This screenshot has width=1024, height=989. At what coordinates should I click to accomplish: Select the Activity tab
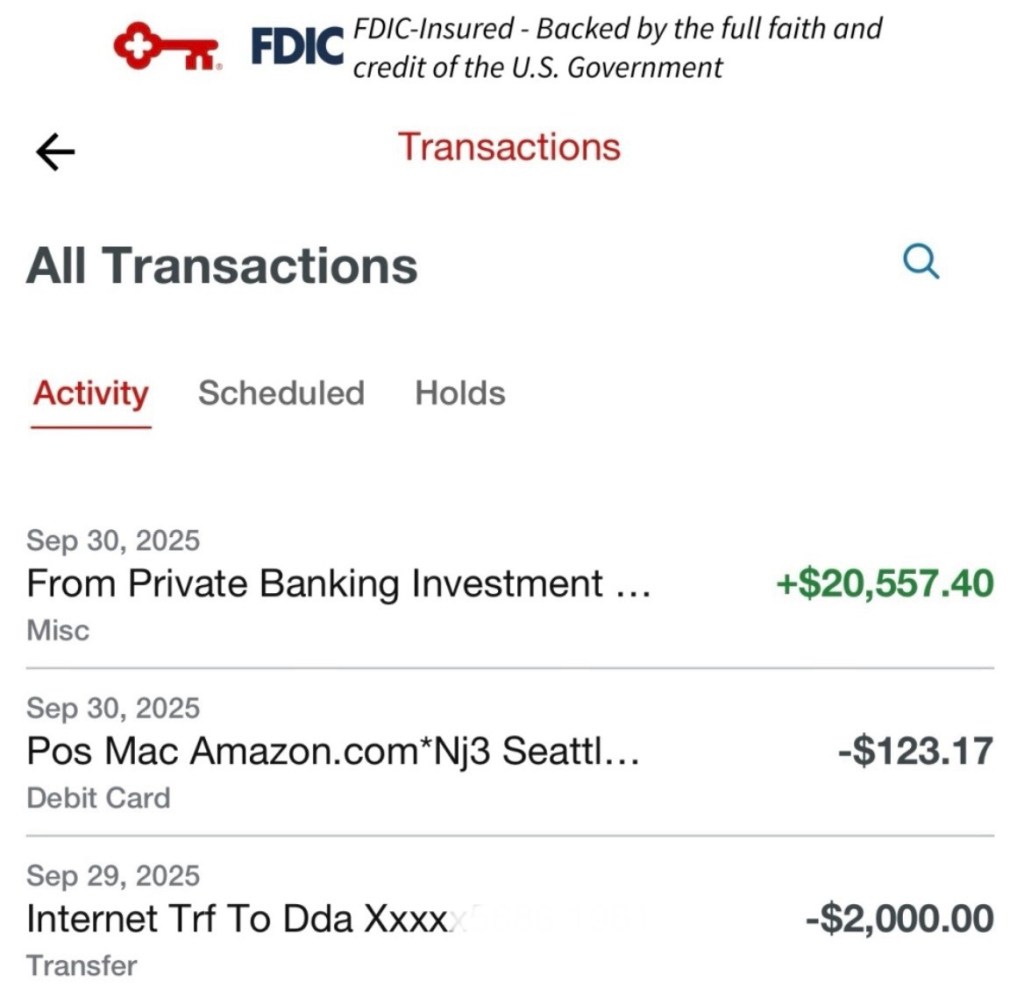(x=90, y=393)
